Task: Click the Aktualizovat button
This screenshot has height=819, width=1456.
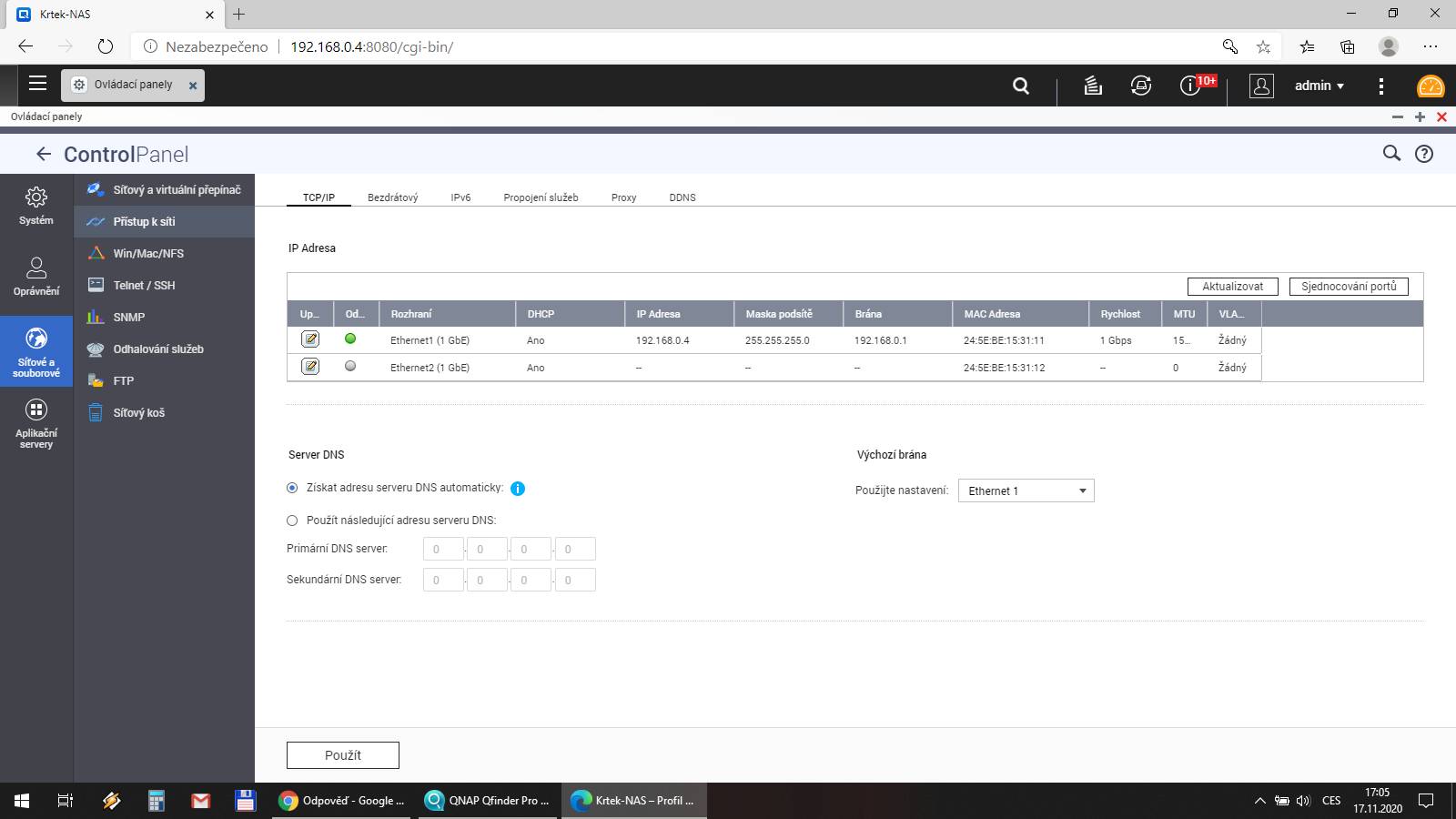Action: point(1232,286)
